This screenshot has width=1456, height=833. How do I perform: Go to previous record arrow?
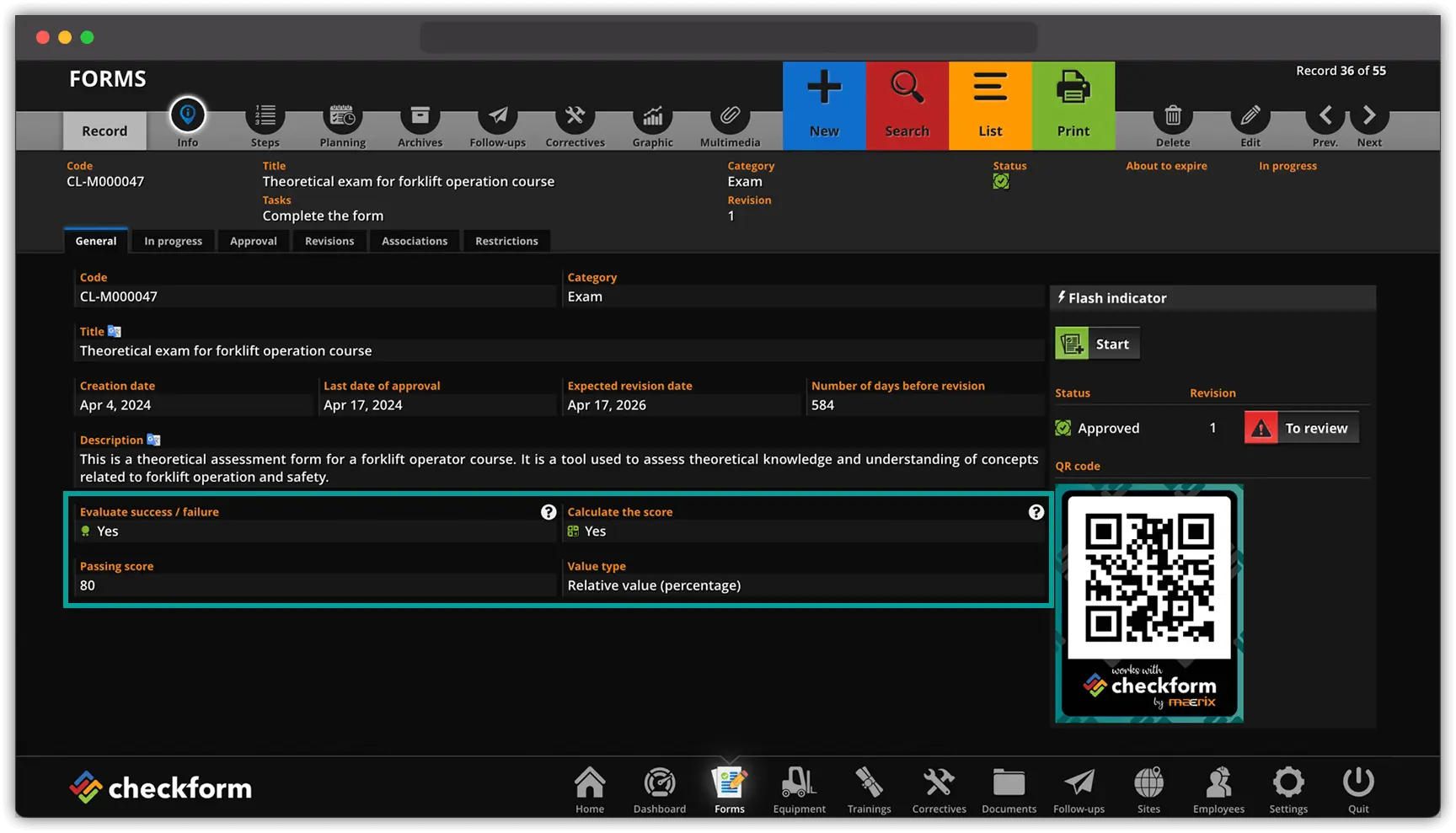pos(1325,115)
